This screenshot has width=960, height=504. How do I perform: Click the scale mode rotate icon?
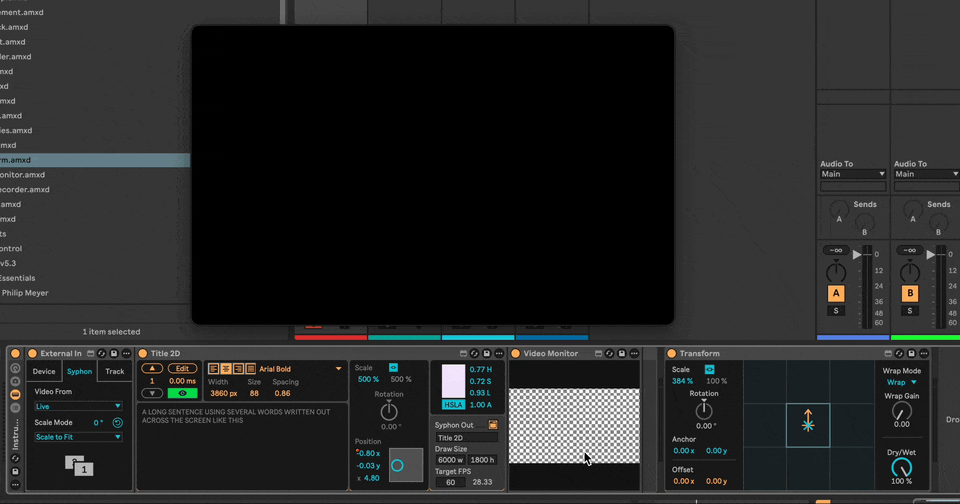click(x=117, y=422)
